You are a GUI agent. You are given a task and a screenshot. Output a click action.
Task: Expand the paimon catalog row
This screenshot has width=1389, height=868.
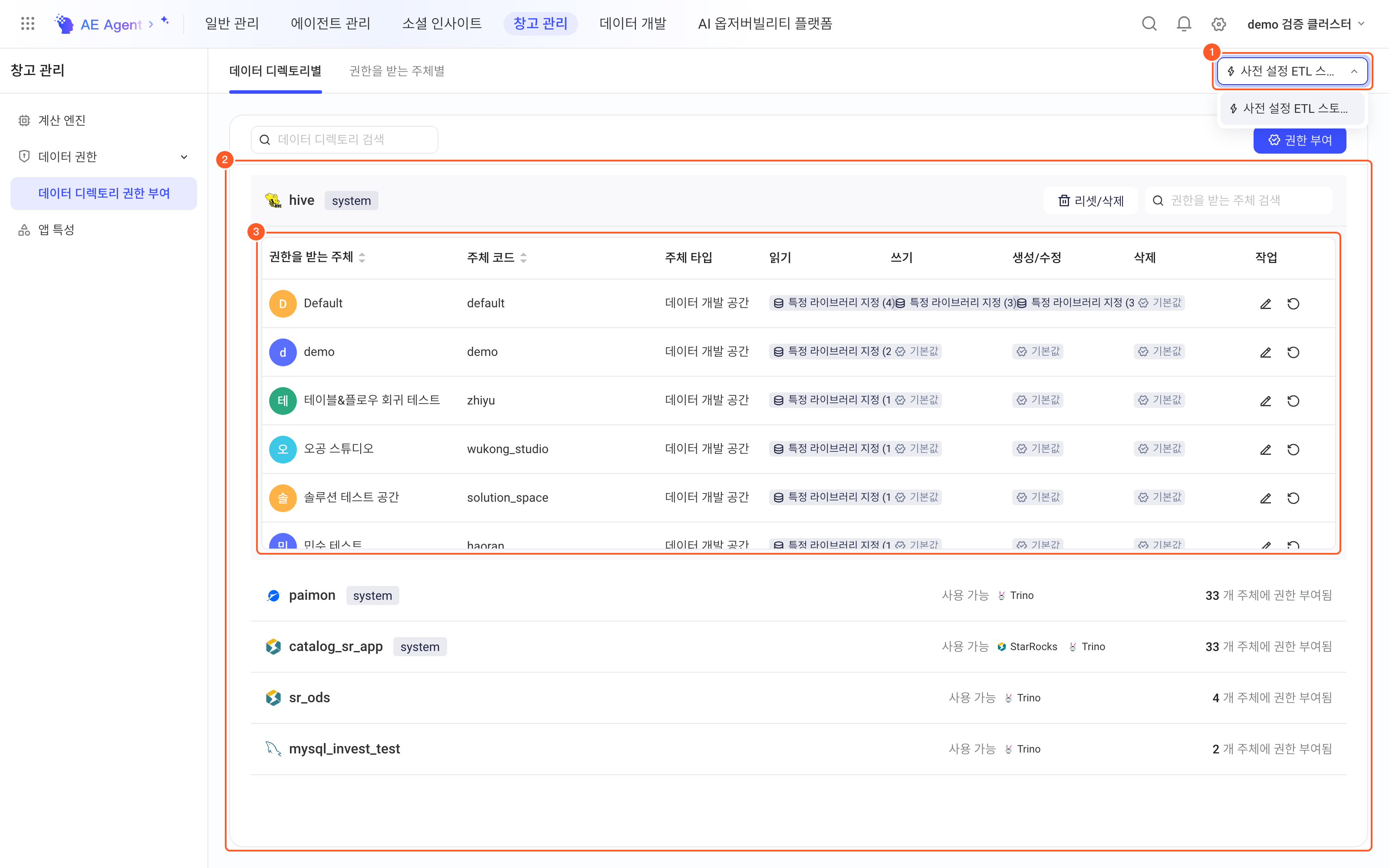coord(798,595)
